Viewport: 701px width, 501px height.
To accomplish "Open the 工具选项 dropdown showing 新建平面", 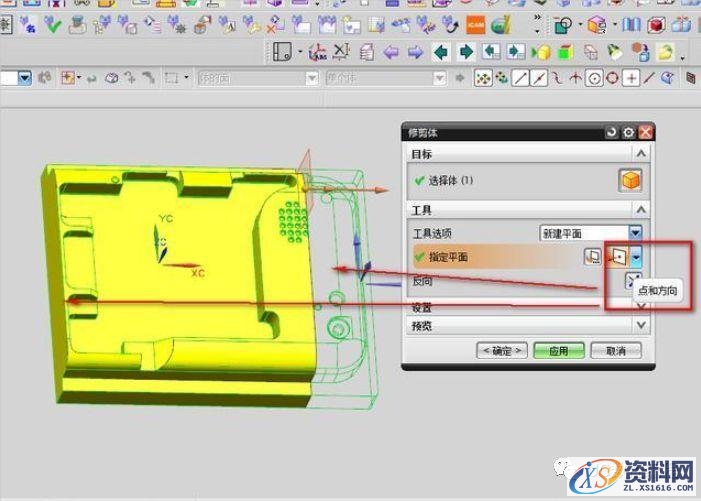I will (590, 232).
